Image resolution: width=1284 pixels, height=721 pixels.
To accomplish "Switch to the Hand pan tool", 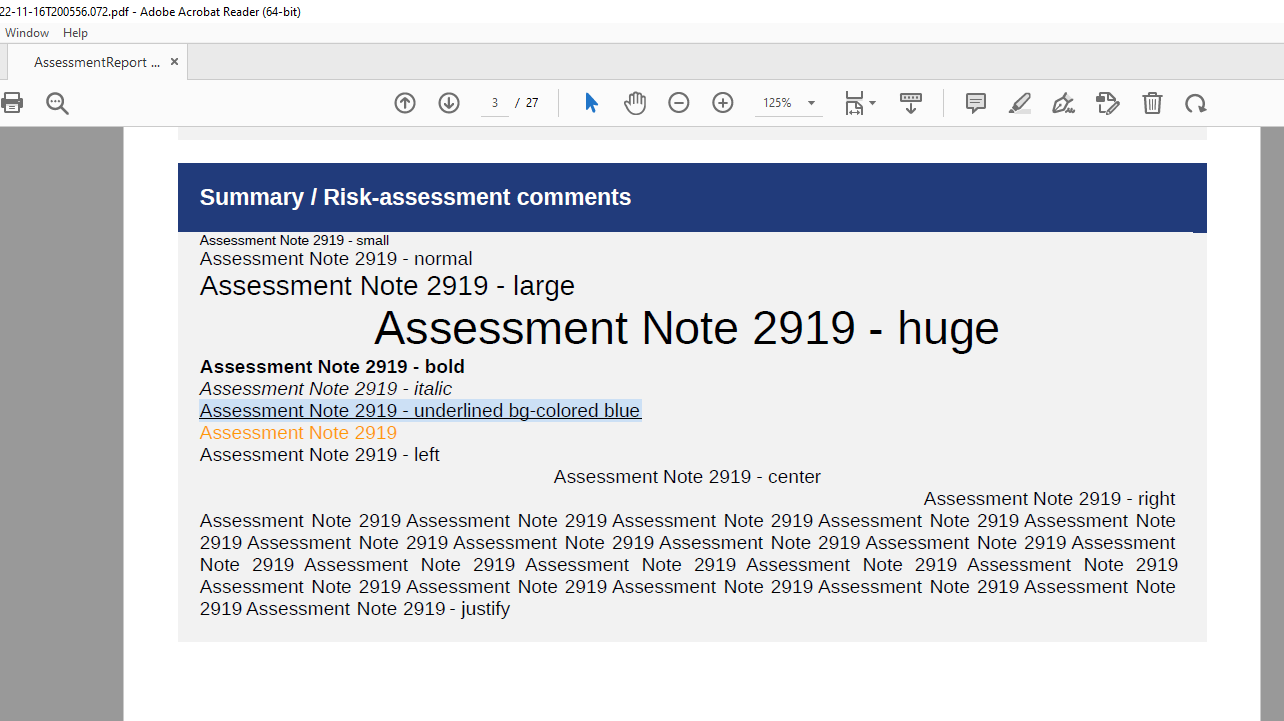I will 635,103.
